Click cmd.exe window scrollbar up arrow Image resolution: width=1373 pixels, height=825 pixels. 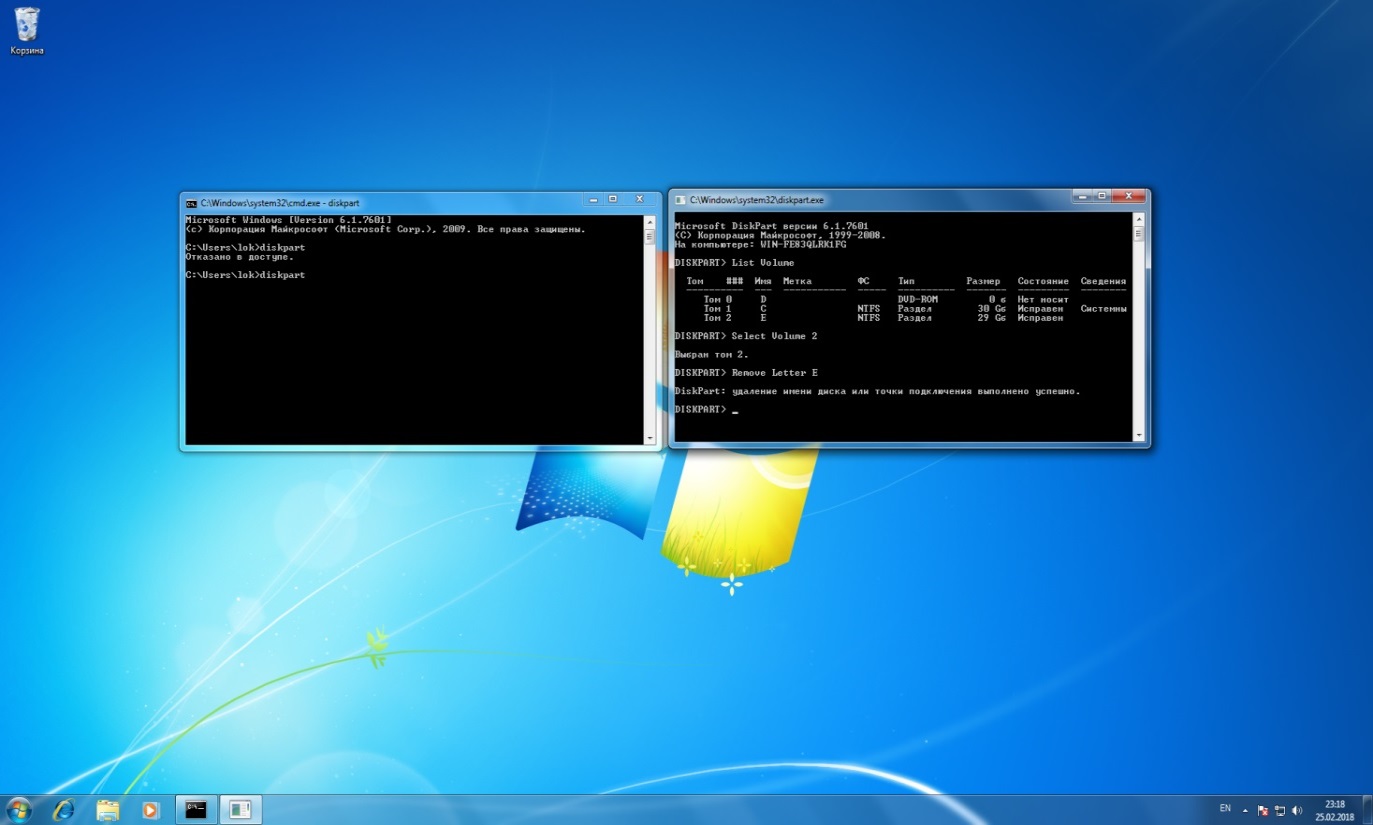click(650, 220)
